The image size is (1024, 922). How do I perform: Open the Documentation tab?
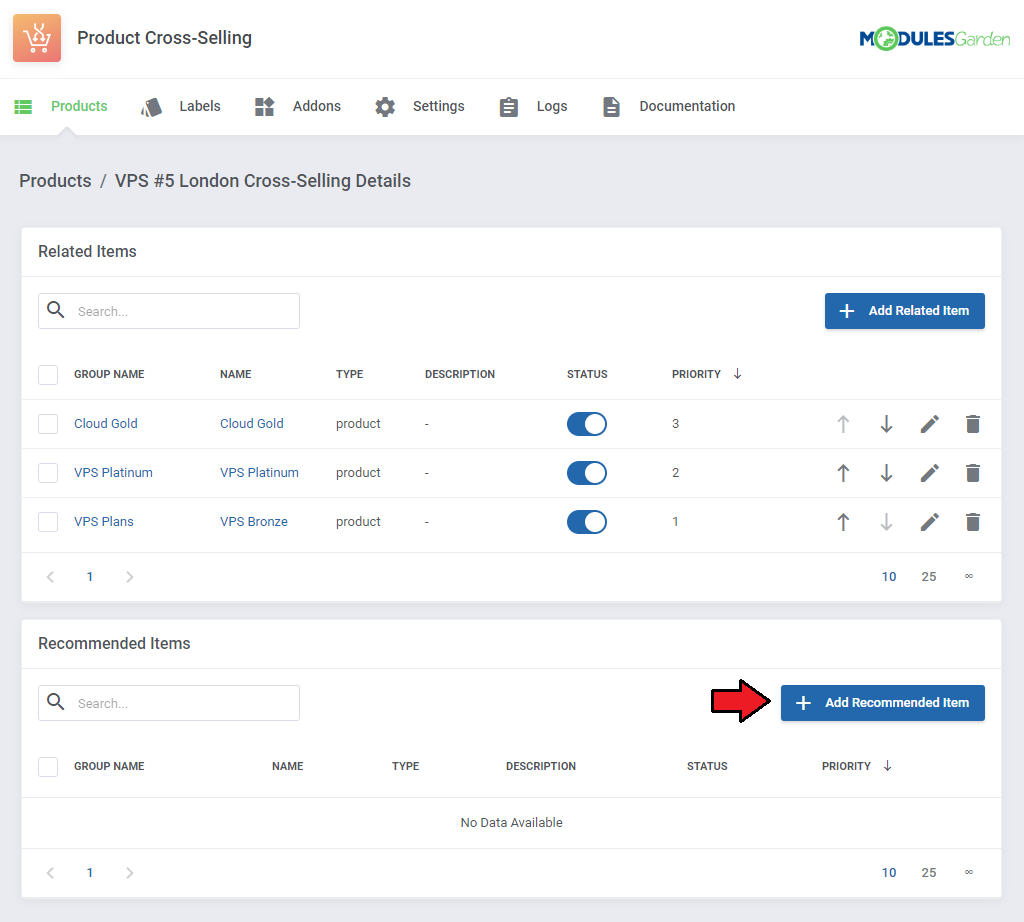669,106
